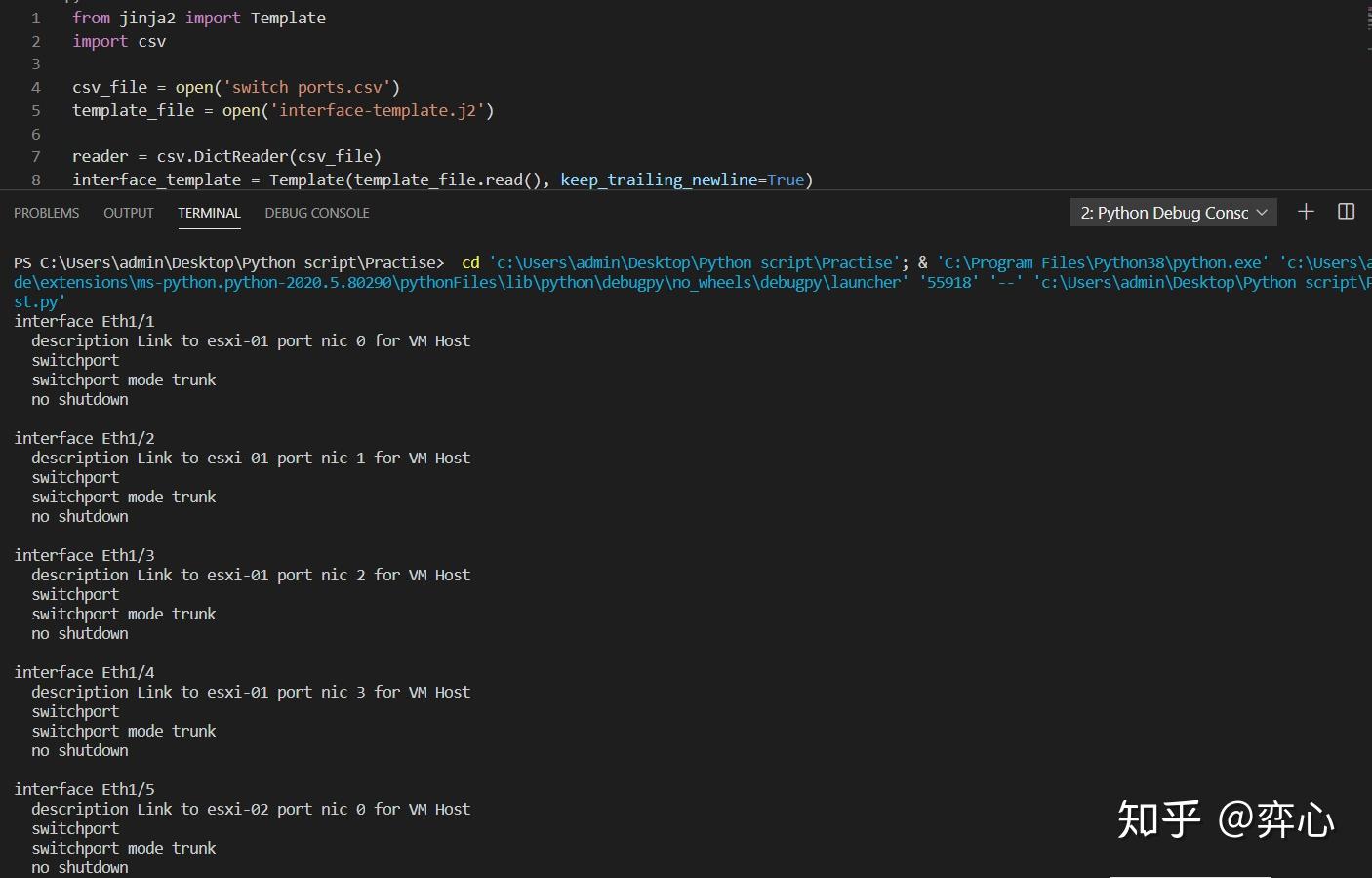
Task: Place cursor on 'switch ports.csv' string
Action: [x=307, y=87]
